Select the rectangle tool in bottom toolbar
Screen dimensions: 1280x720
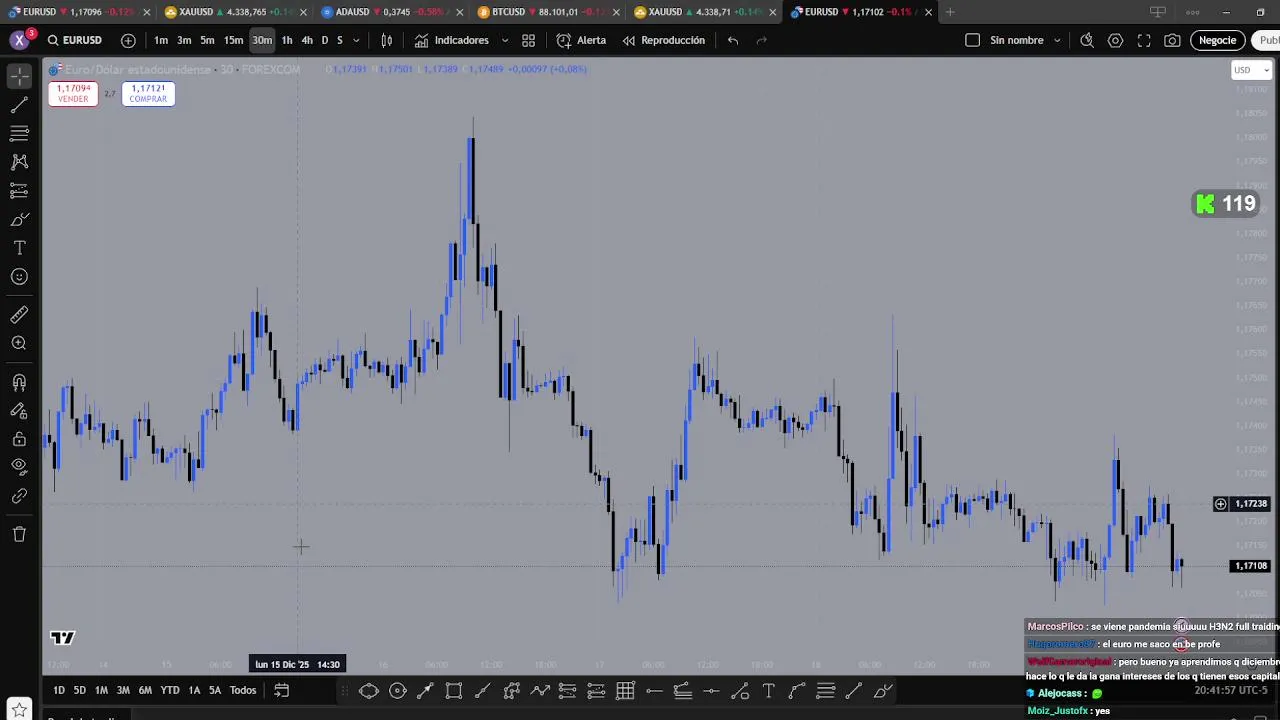tap(454, 691)
